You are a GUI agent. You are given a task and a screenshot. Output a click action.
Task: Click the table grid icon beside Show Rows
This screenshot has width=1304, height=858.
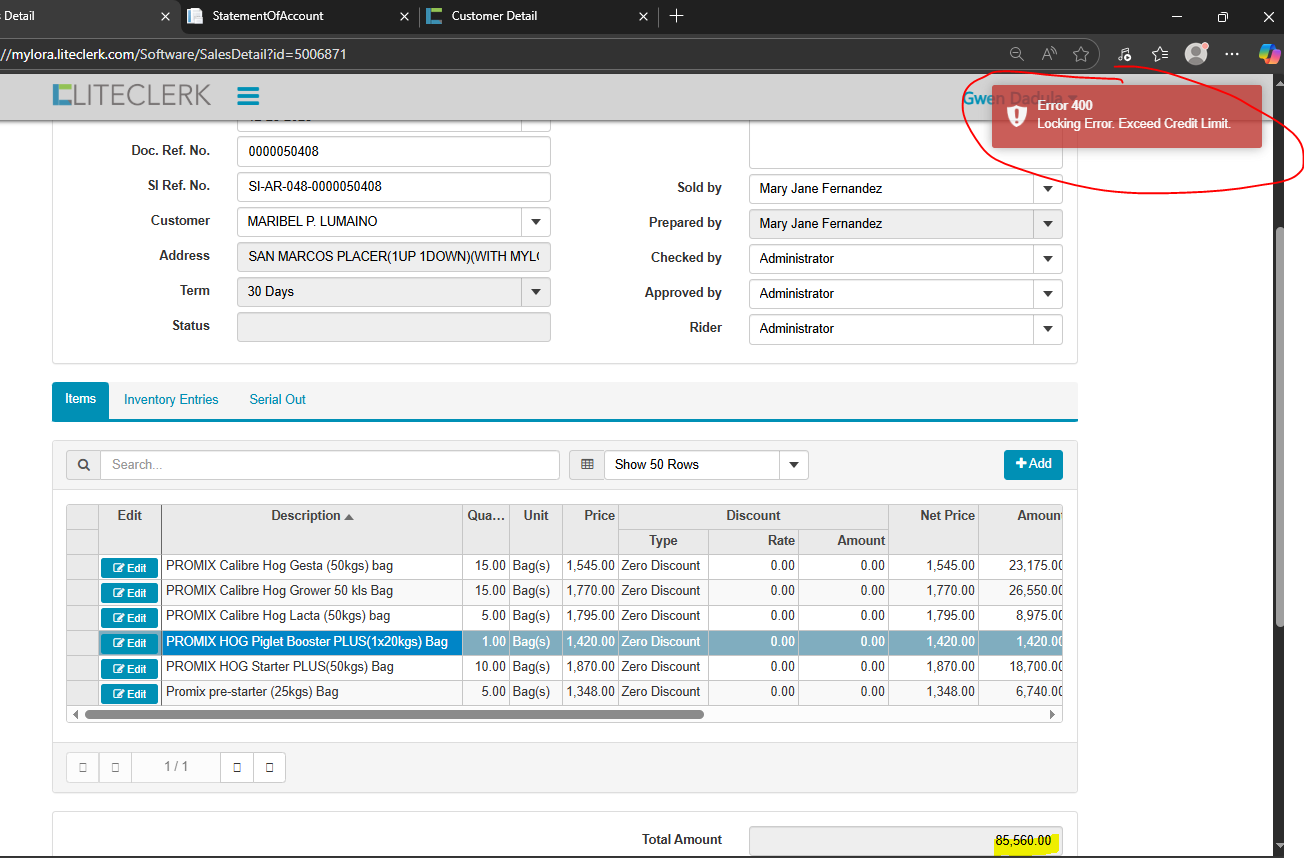(x=587, y=465)
